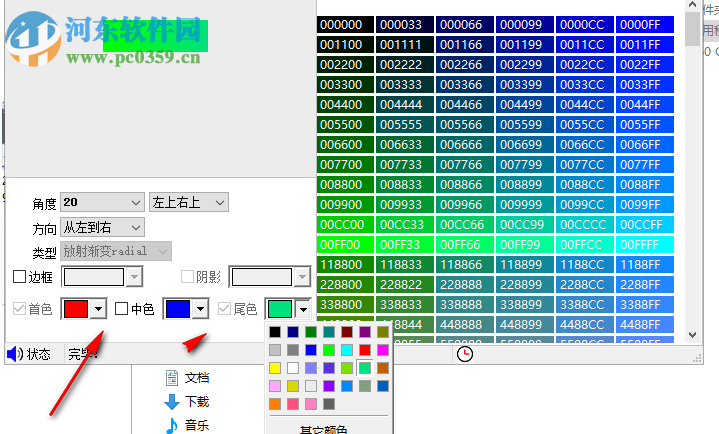Screen dimensions: 719x434
Task: Select color cell 007733 in the table
Action: point(405,165)
